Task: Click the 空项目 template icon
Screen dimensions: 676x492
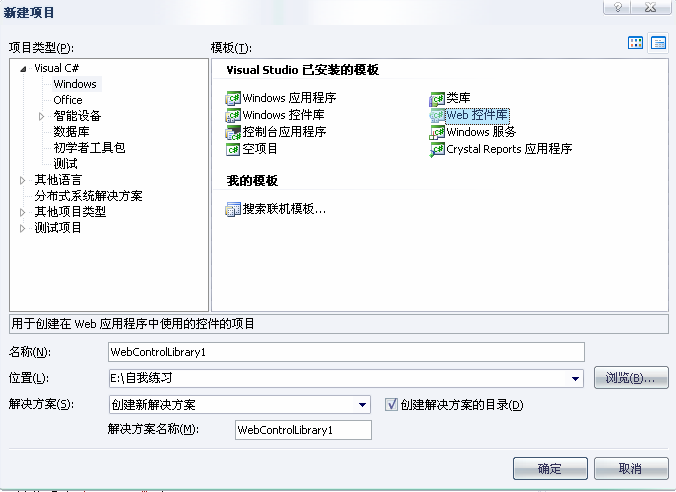Action: (x=233, y=149)
